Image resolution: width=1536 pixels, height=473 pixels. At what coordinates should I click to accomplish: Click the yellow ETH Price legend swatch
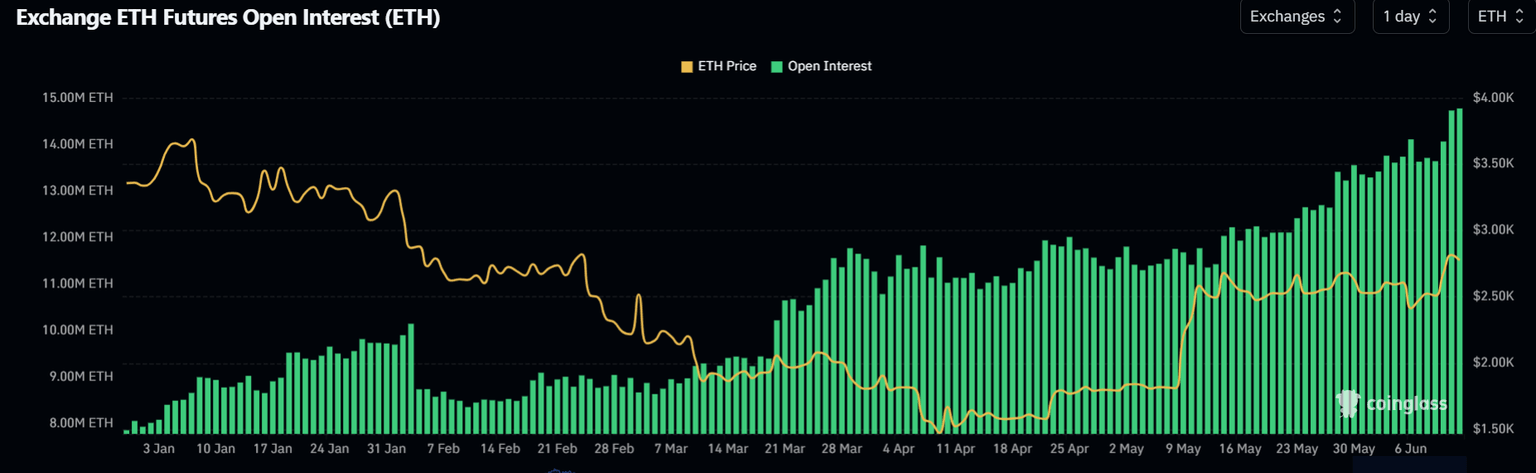686,66
